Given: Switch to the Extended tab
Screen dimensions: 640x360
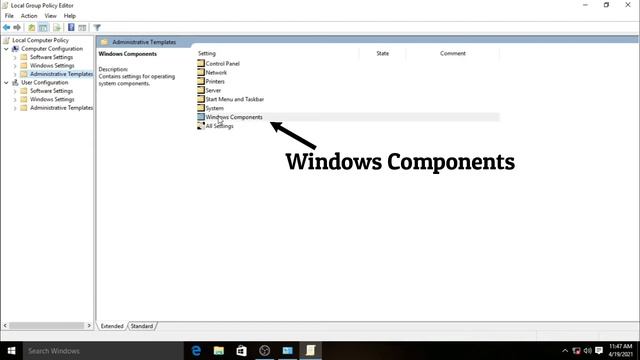Looking at the screenshot, I should (x=112, y=326).
